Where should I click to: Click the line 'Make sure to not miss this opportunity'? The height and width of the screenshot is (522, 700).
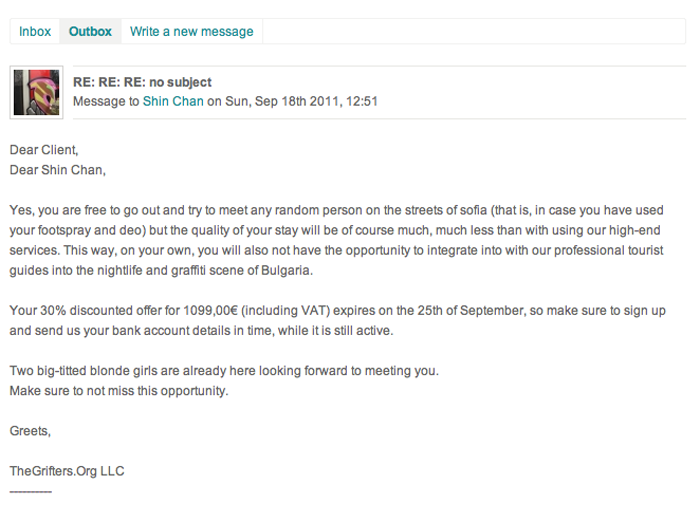(119, 390)
